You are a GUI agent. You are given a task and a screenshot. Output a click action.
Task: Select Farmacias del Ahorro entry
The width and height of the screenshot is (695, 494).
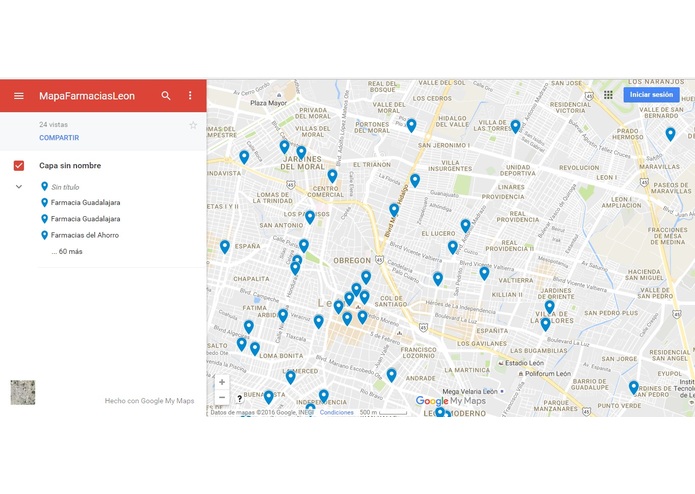pyautogui.click(x=84, y=235)
